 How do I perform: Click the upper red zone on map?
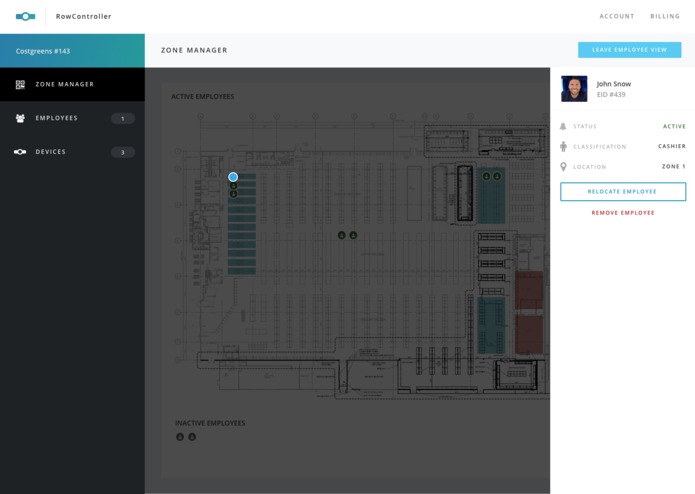(x=529, y=290)
